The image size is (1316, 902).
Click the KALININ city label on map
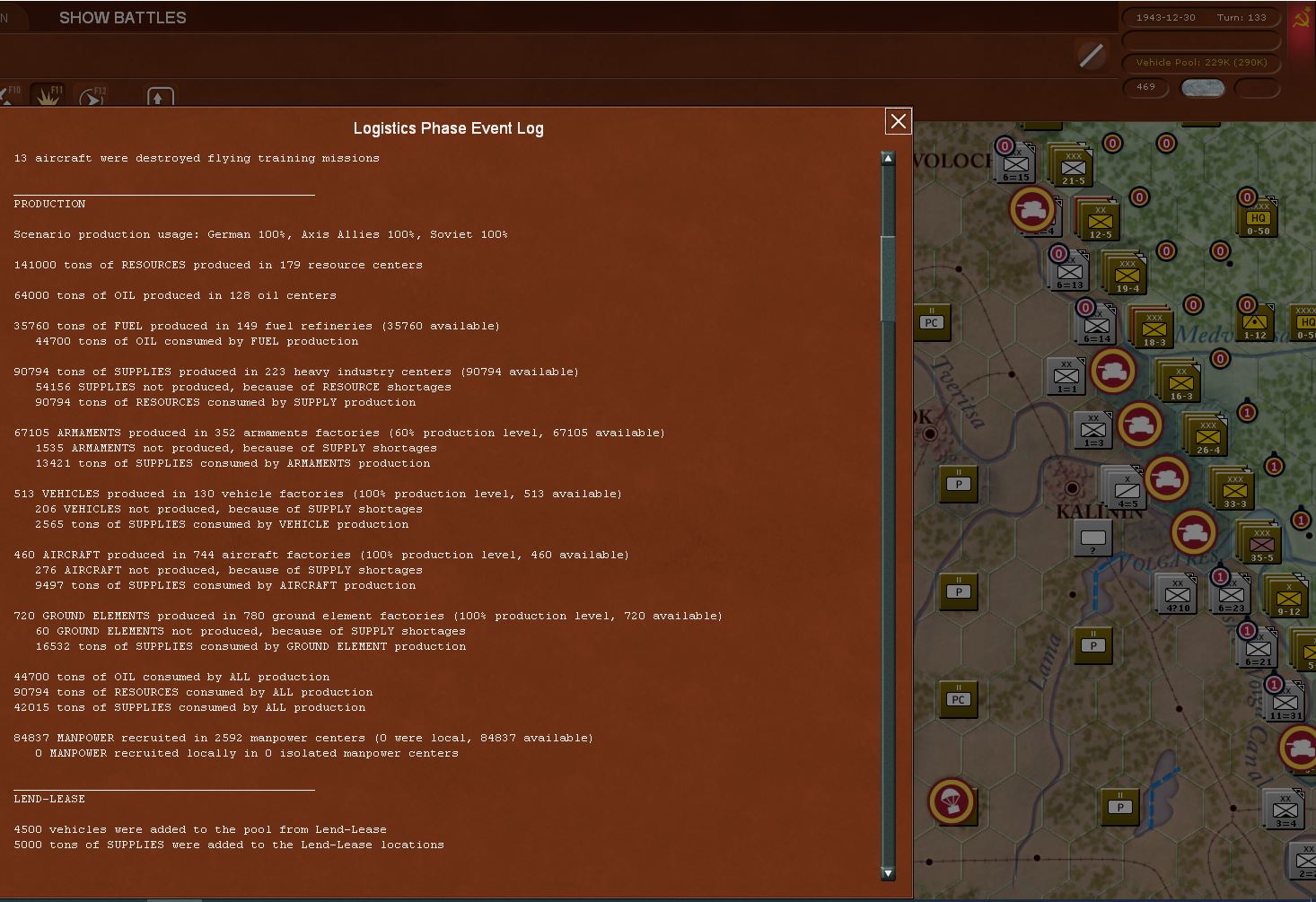pyautogui.click(x=1099, y=512)
